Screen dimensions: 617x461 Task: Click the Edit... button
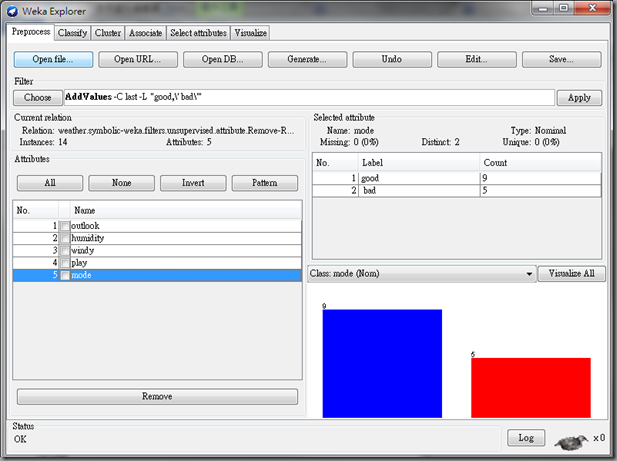point(477,59)
